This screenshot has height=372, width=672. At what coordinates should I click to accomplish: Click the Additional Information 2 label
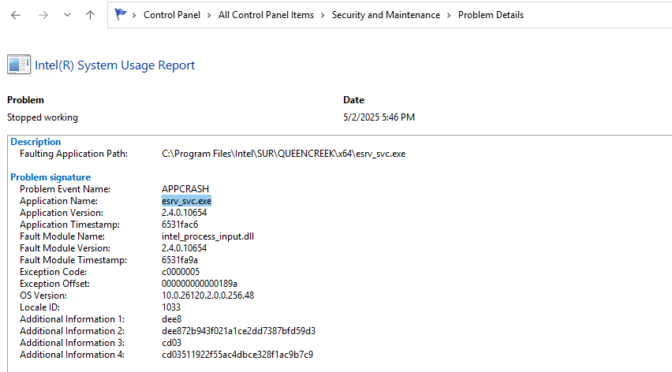coord(72,331)
